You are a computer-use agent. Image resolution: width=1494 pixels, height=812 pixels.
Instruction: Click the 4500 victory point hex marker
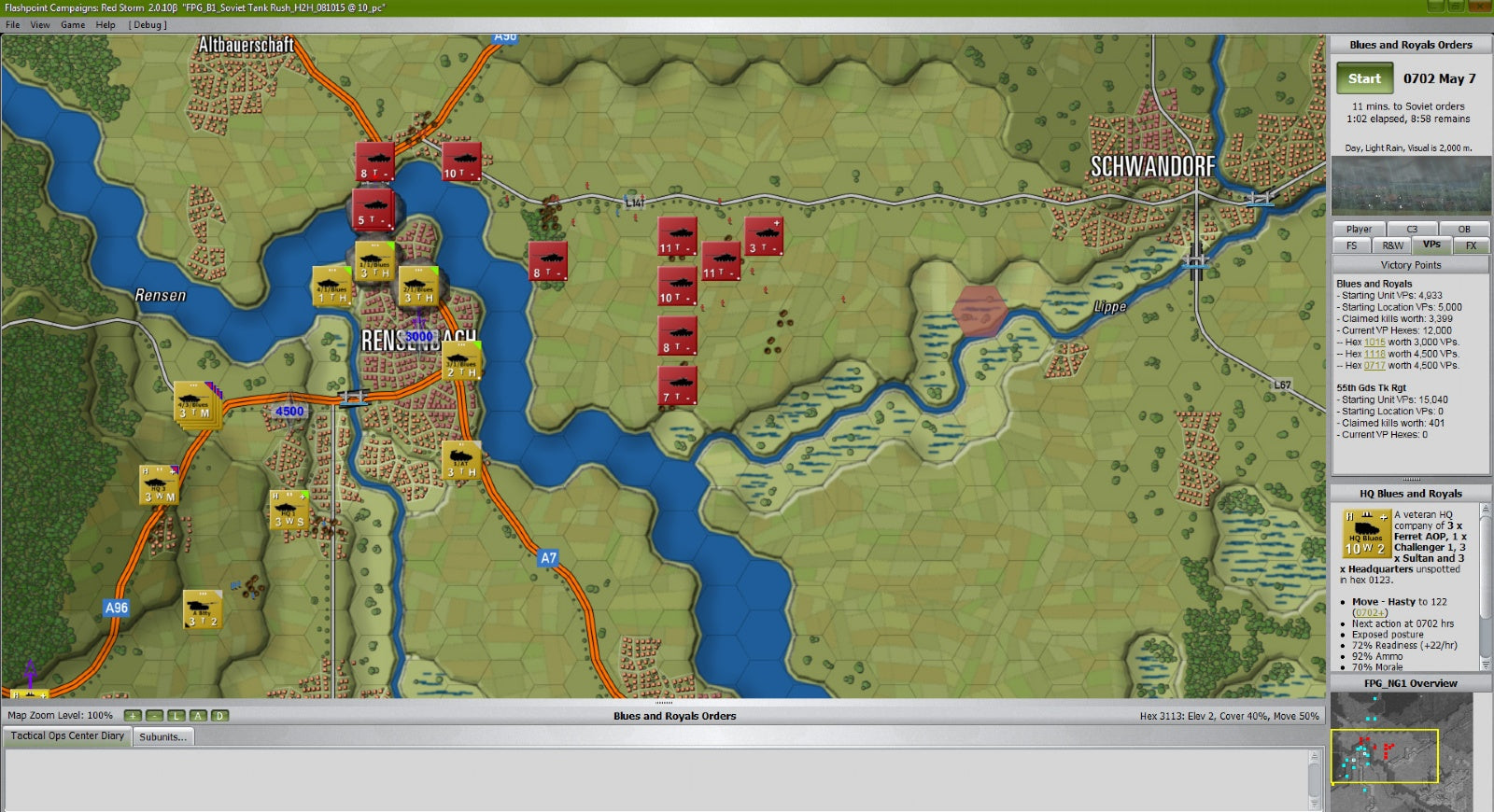coord(289,412)
